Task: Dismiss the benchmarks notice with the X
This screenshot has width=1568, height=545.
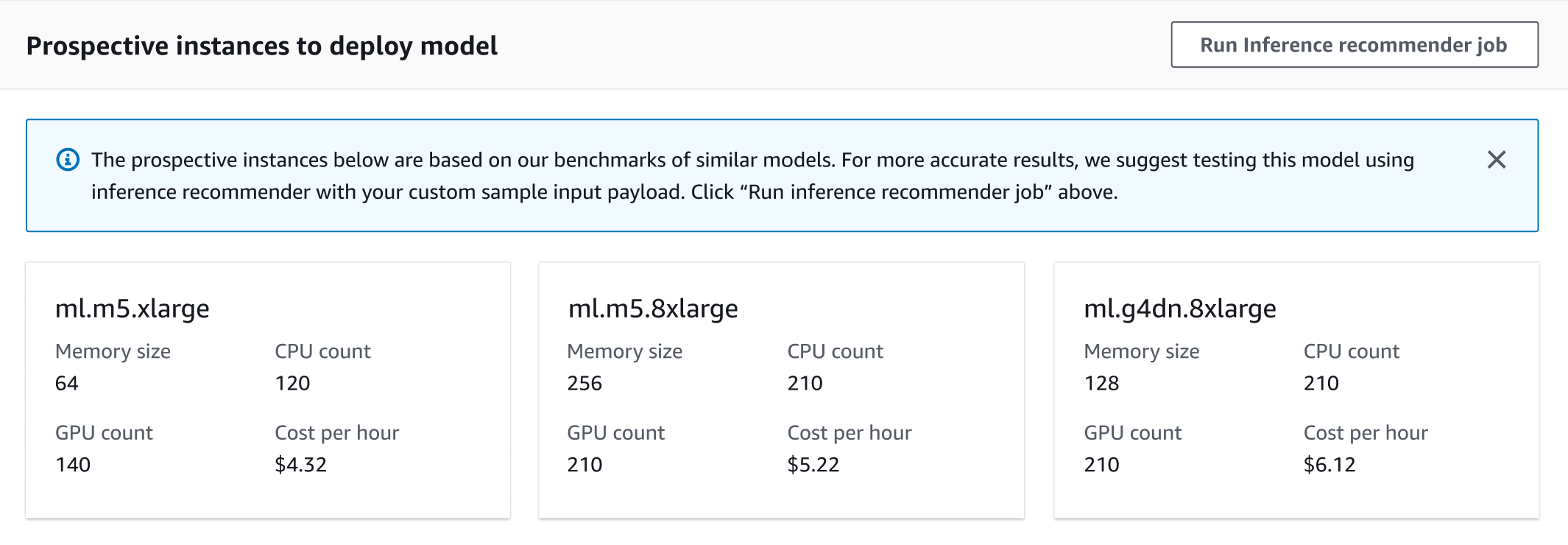Action: click(1496, 159)
